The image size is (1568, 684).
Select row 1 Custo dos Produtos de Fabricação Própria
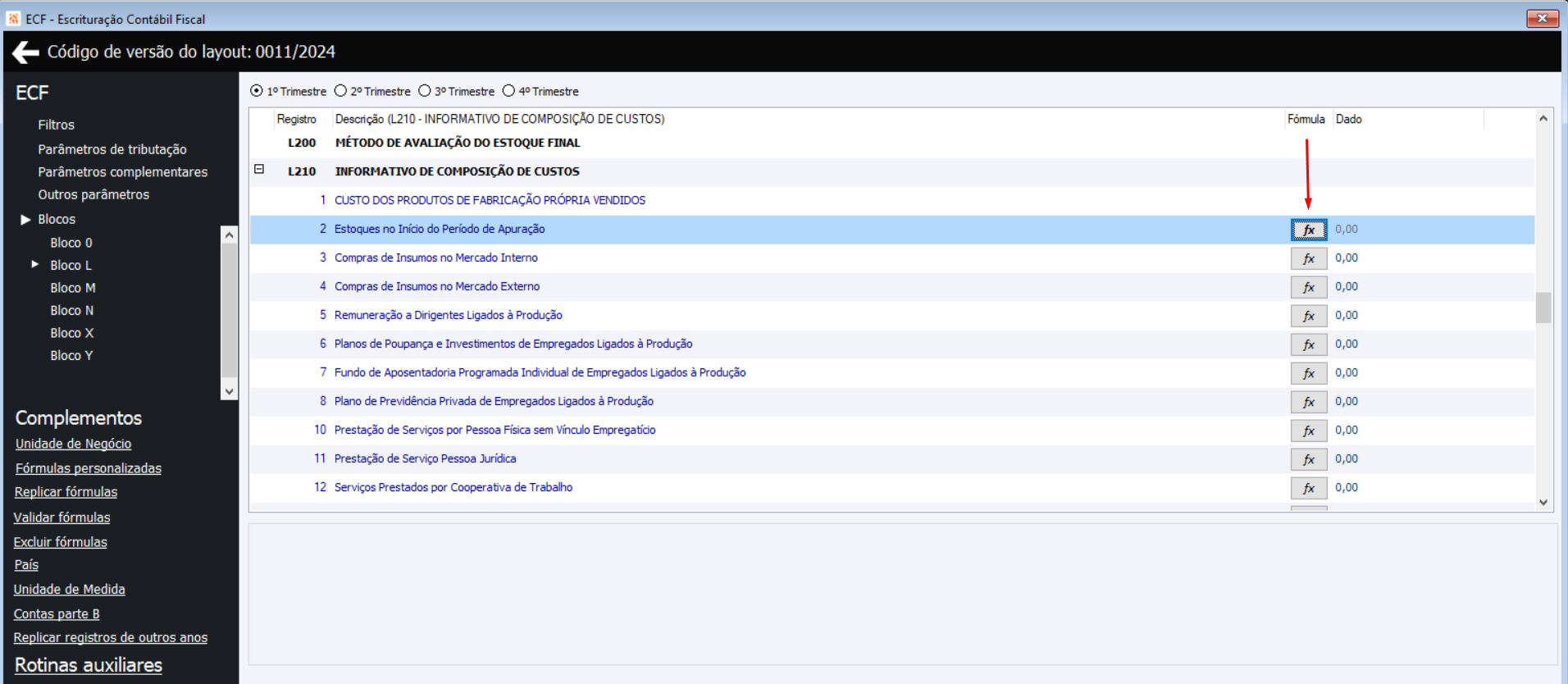(x=892, y=200)
